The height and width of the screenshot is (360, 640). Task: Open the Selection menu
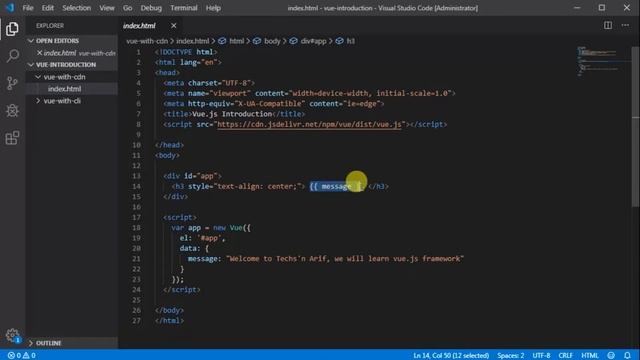point(76,8)
